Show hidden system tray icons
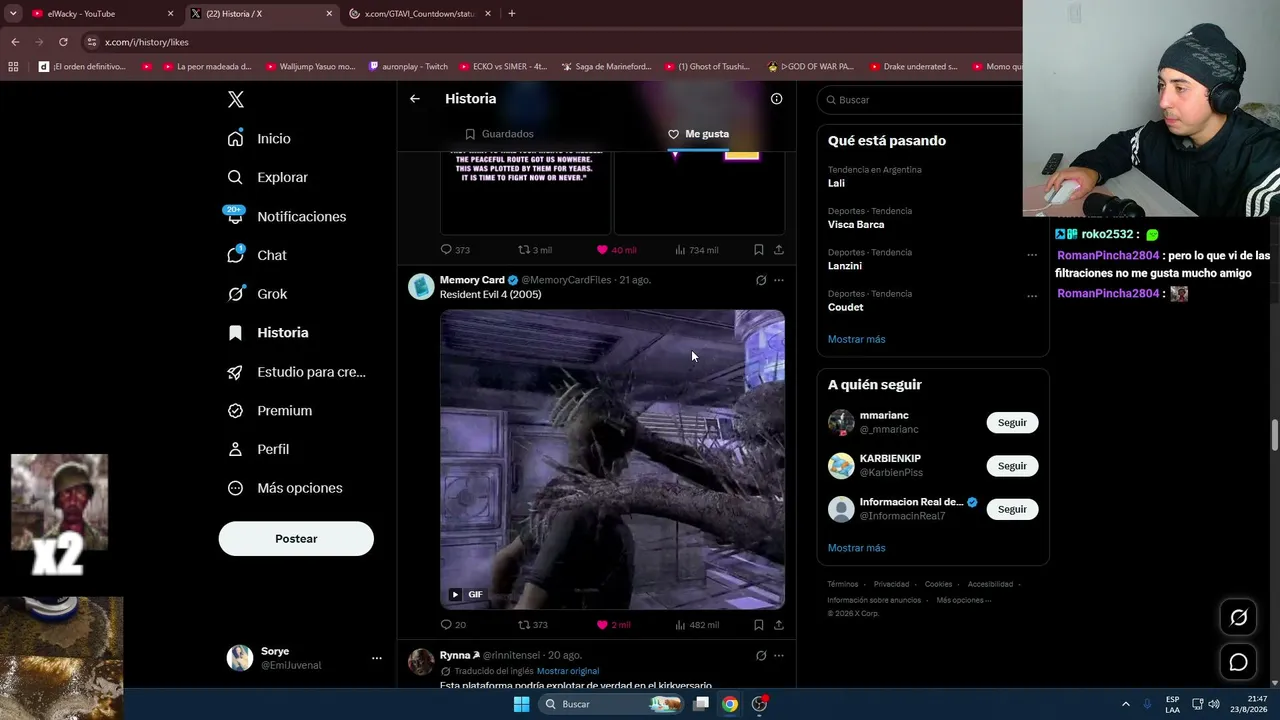Viewport: 1280px width, 720px height. pos(1125,704)
